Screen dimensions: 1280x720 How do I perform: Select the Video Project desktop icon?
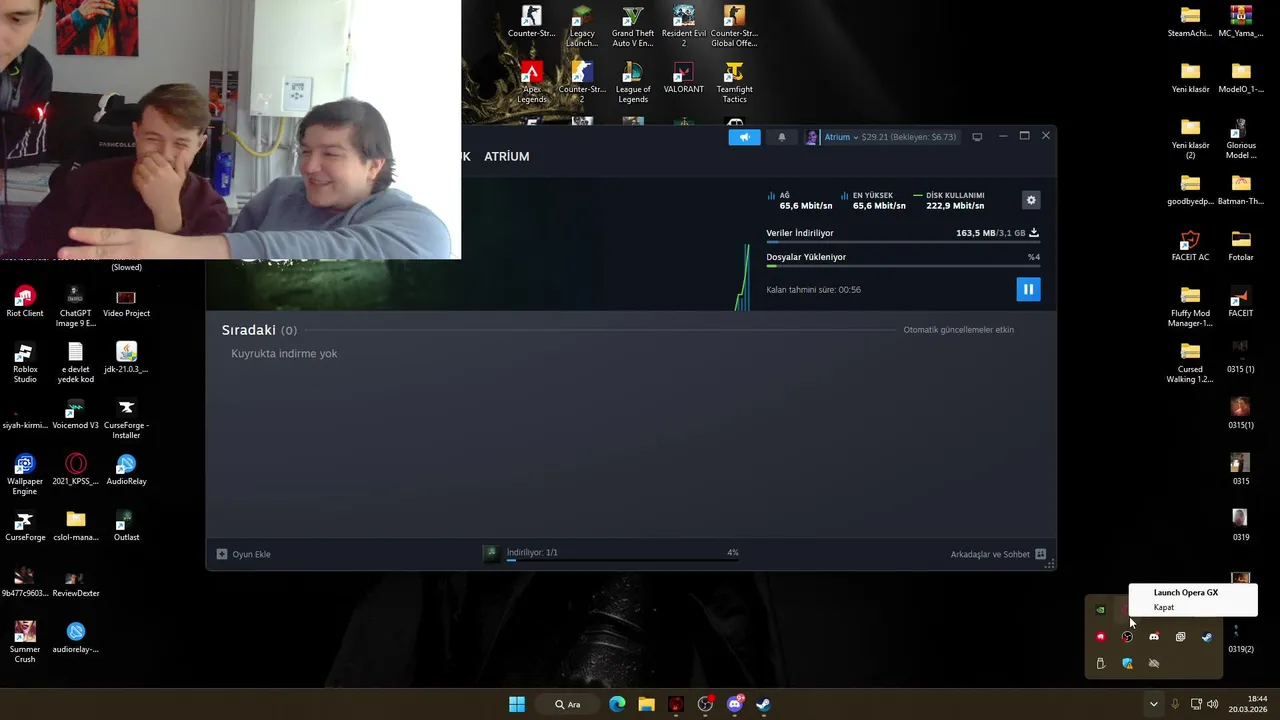(126, 302)
